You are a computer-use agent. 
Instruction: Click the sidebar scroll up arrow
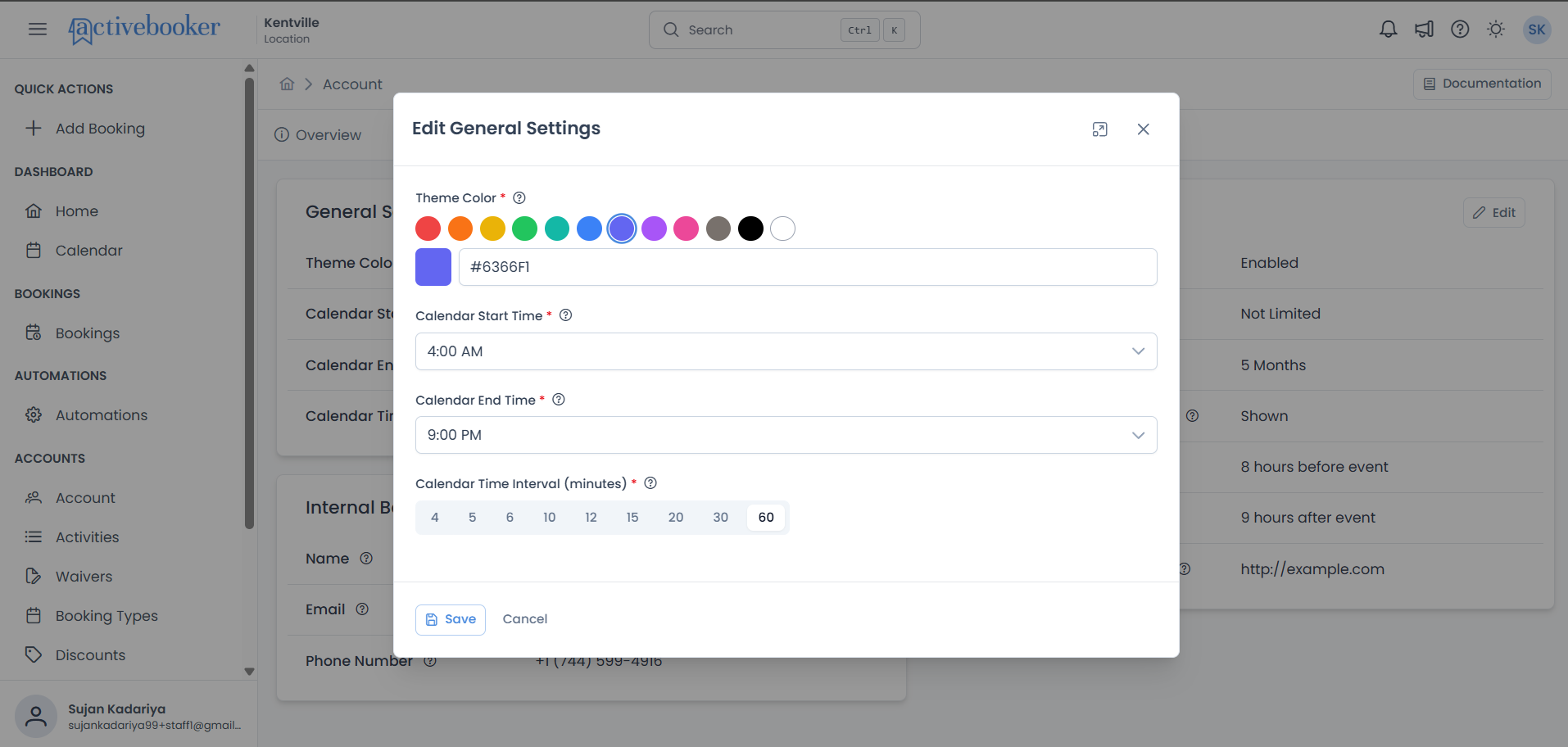250,68
